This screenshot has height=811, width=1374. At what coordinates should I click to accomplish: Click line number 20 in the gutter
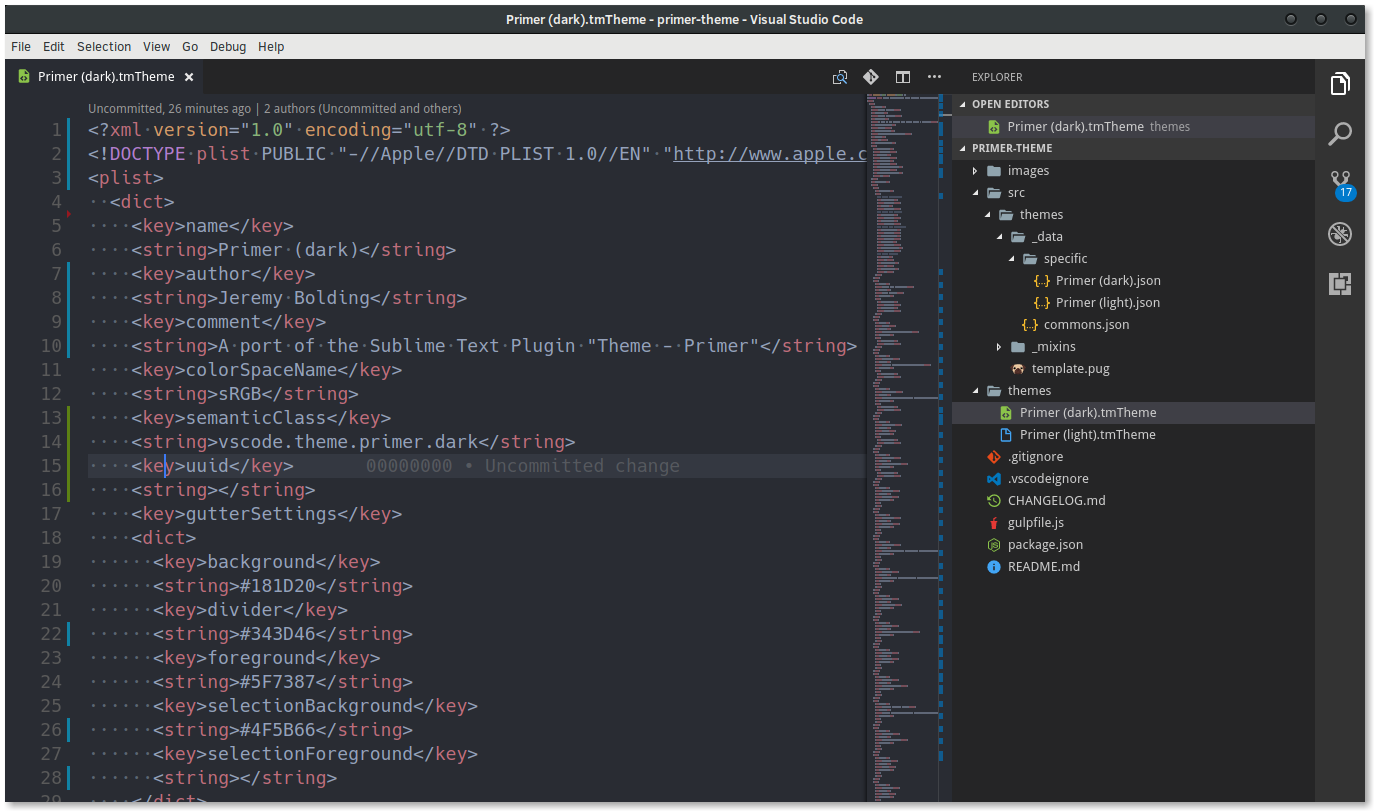coord(50,586)
